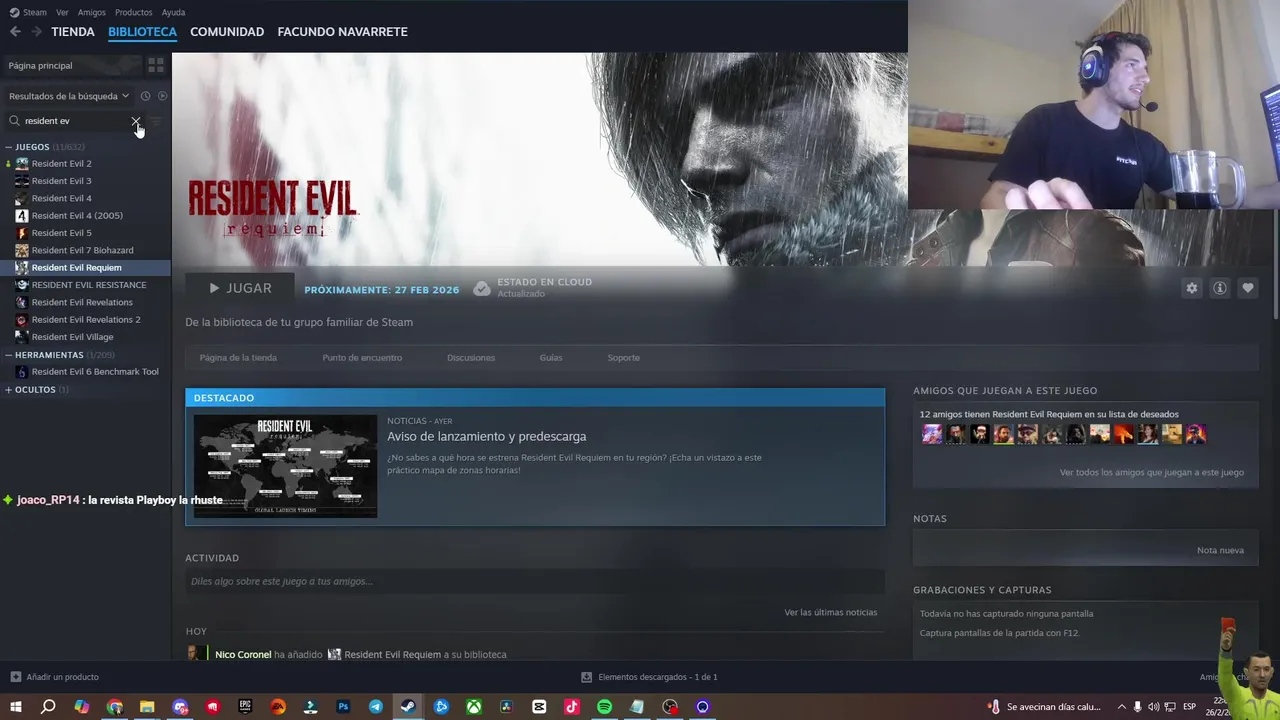
Task: Add Resident Evil Requiem to favorites heart
Action: [1248, 288]
